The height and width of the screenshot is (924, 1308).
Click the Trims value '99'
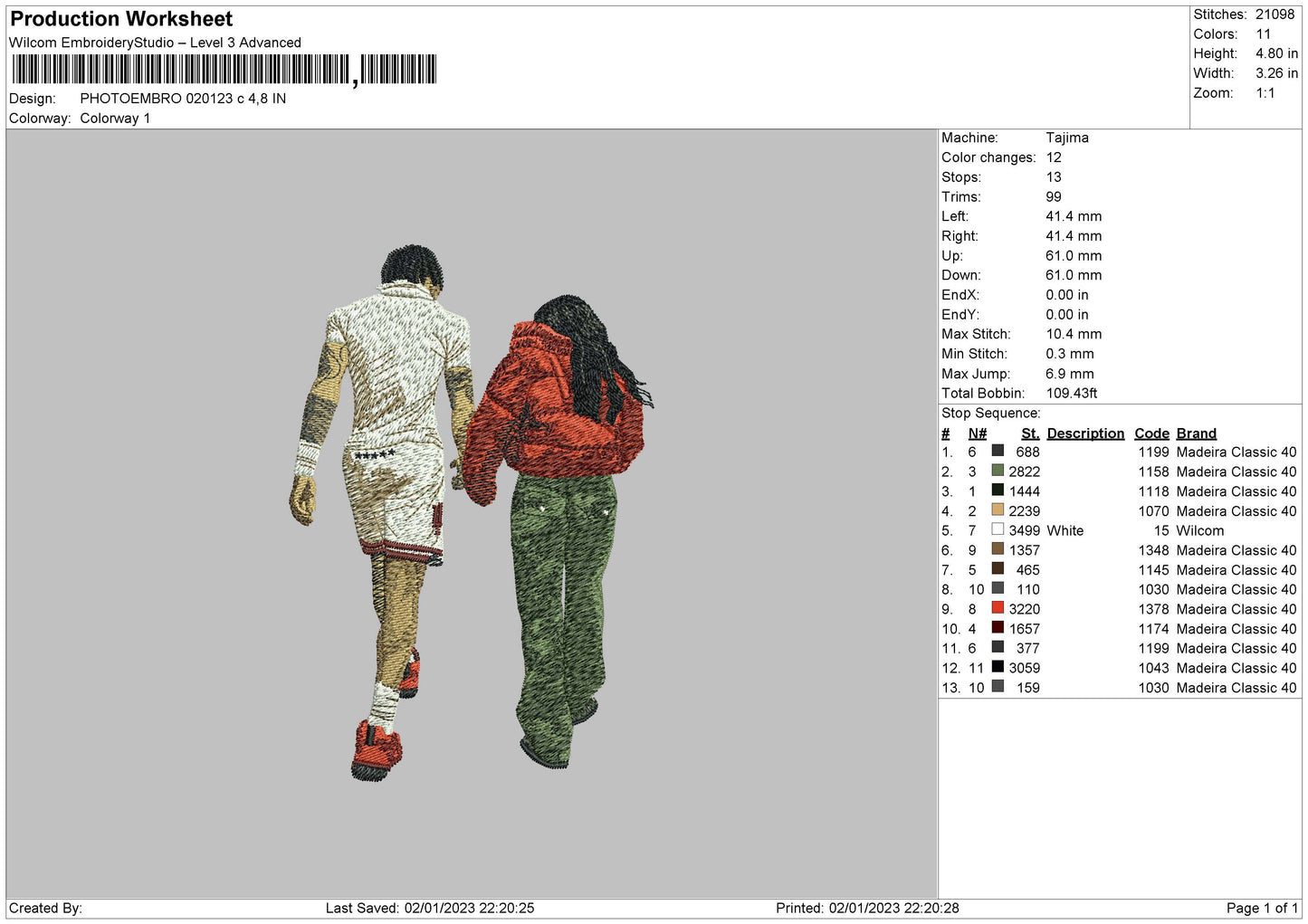pyautogui.click(x=1054, y=196)
